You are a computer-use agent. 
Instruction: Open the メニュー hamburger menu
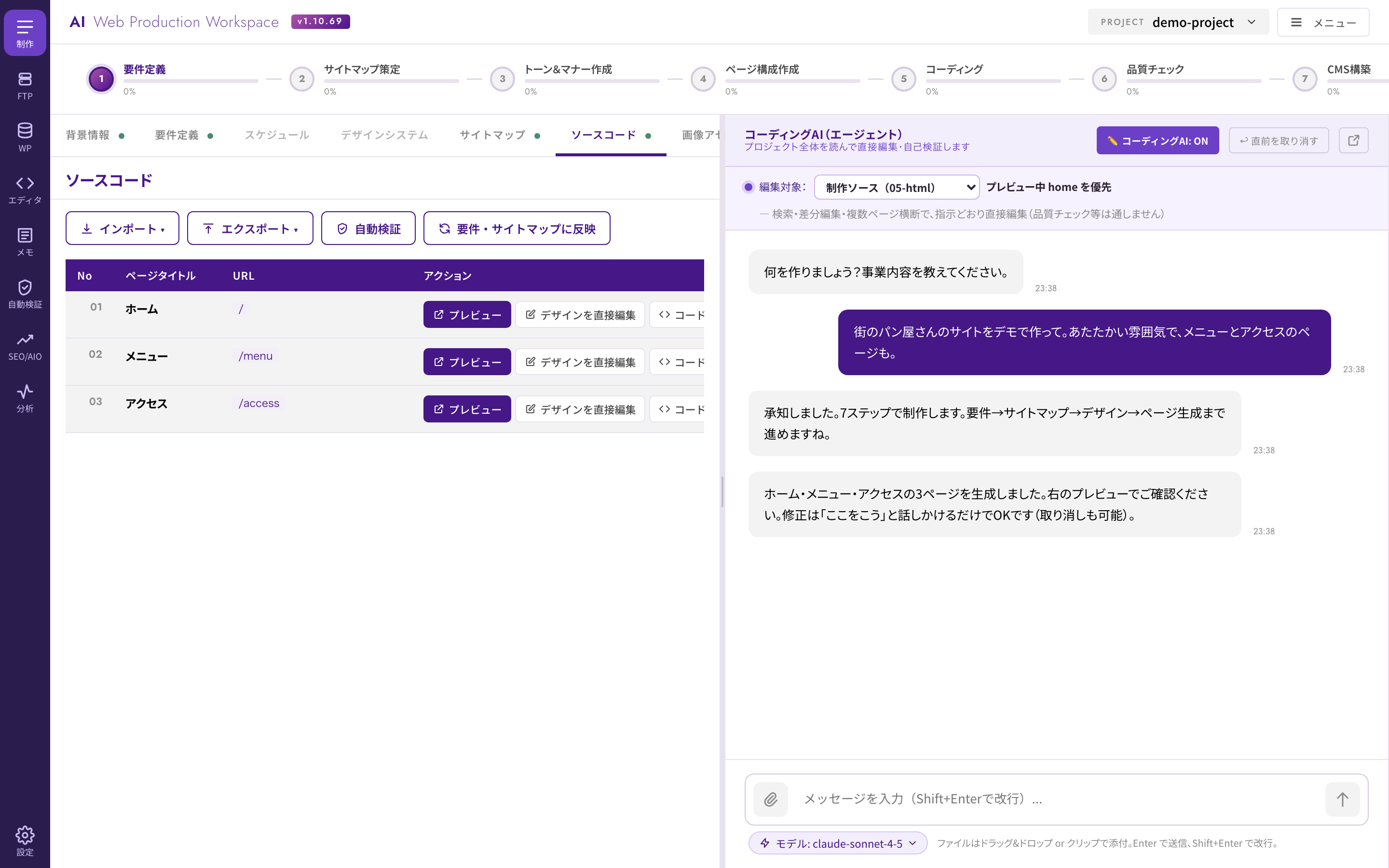point(1323,22)
